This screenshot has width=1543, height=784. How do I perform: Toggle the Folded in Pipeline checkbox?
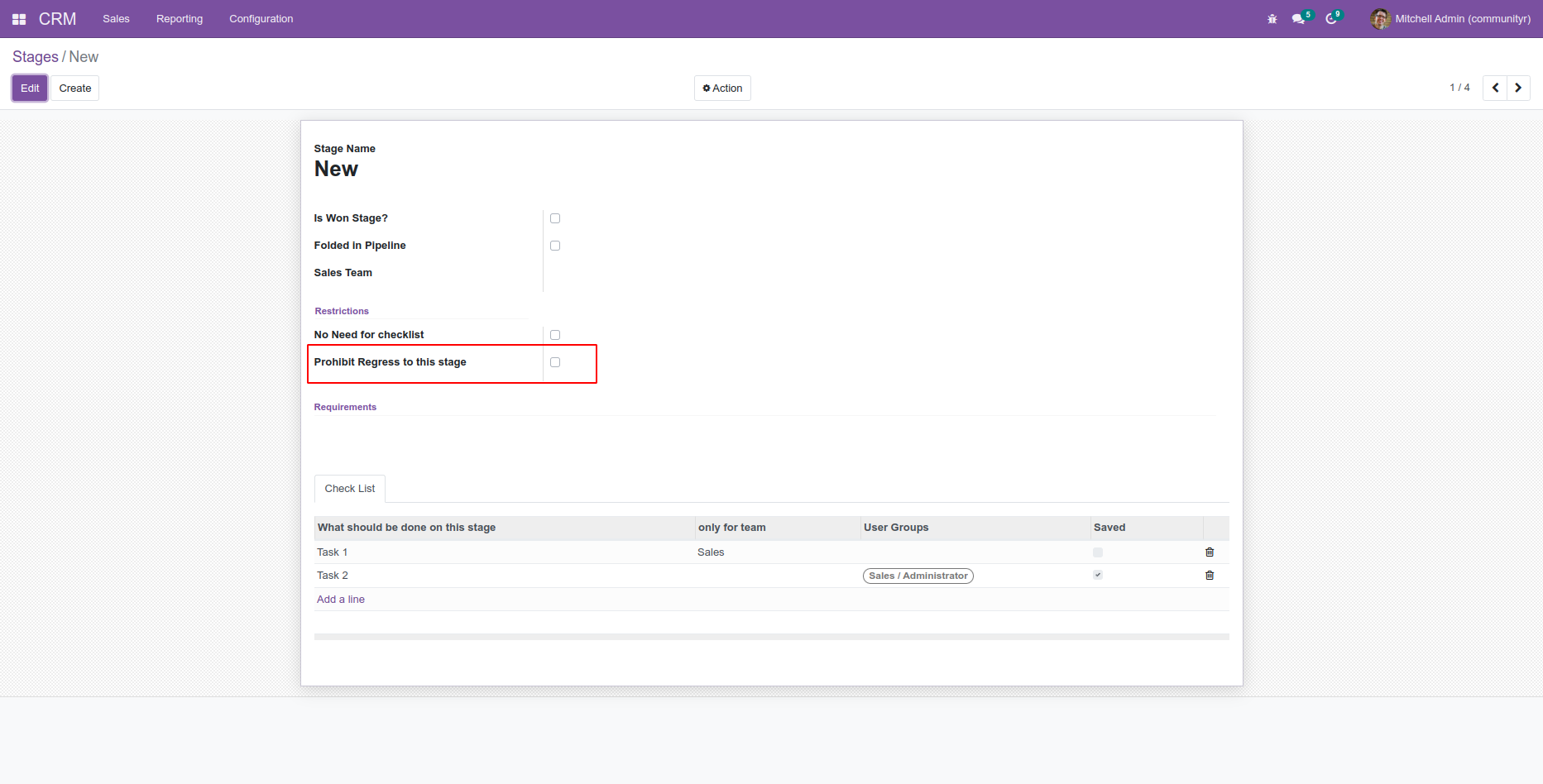point(555,246)
